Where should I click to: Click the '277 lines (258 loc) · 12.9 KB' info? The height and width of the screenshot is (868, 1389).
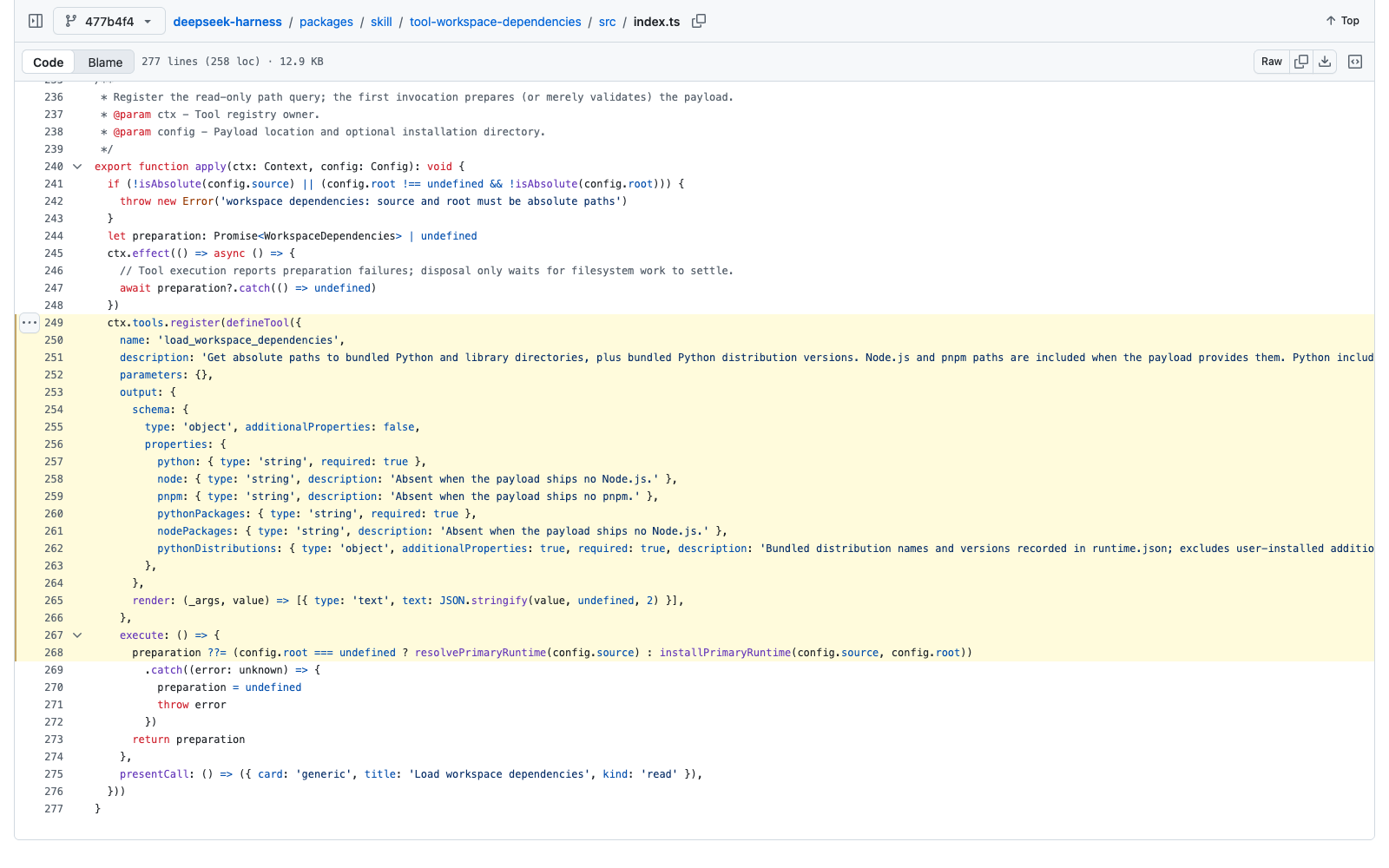point(233,62)
